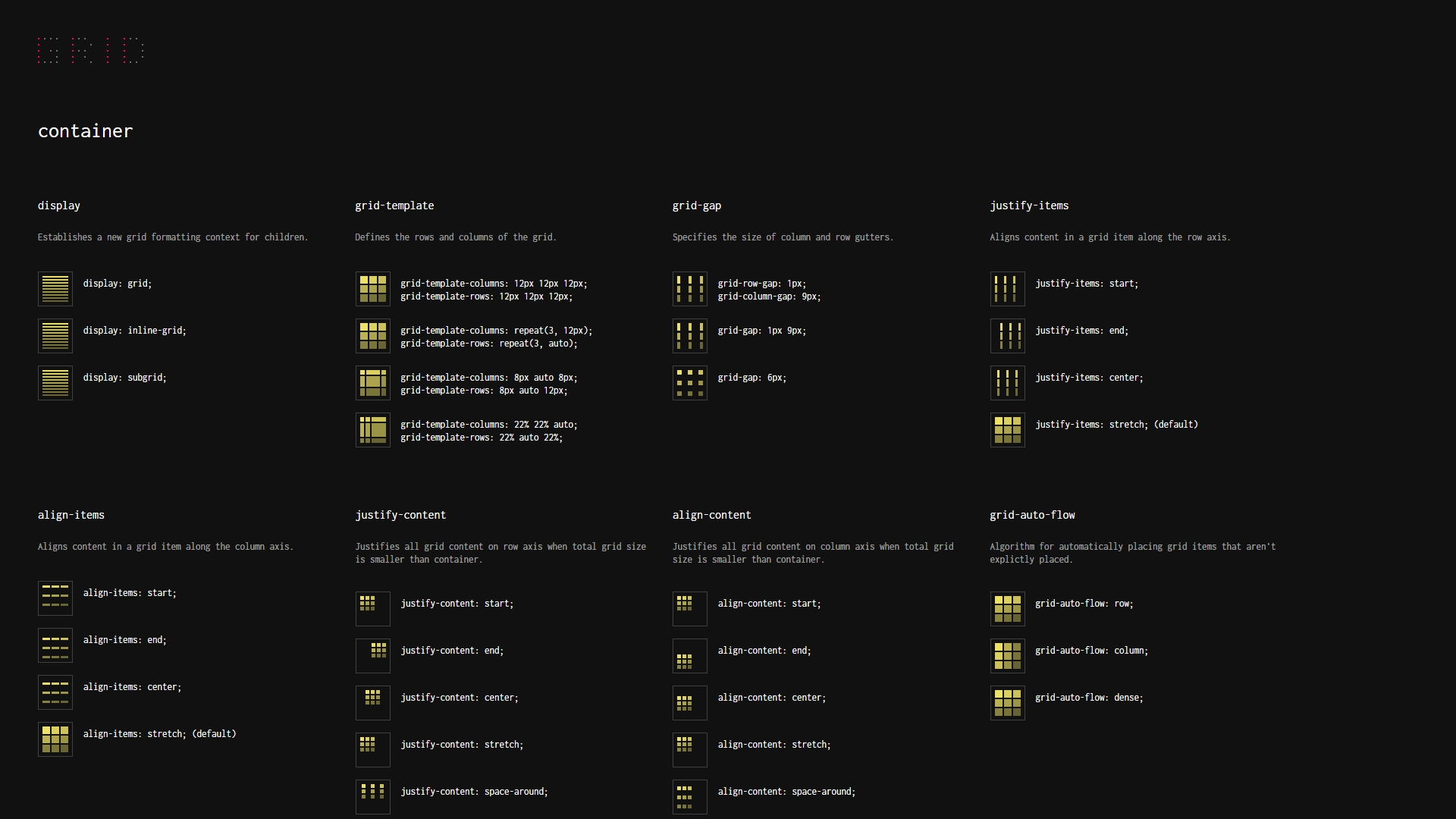
Task: Click 'Defines the rows and columns of the grid.'
Action: tap(456, 237)
